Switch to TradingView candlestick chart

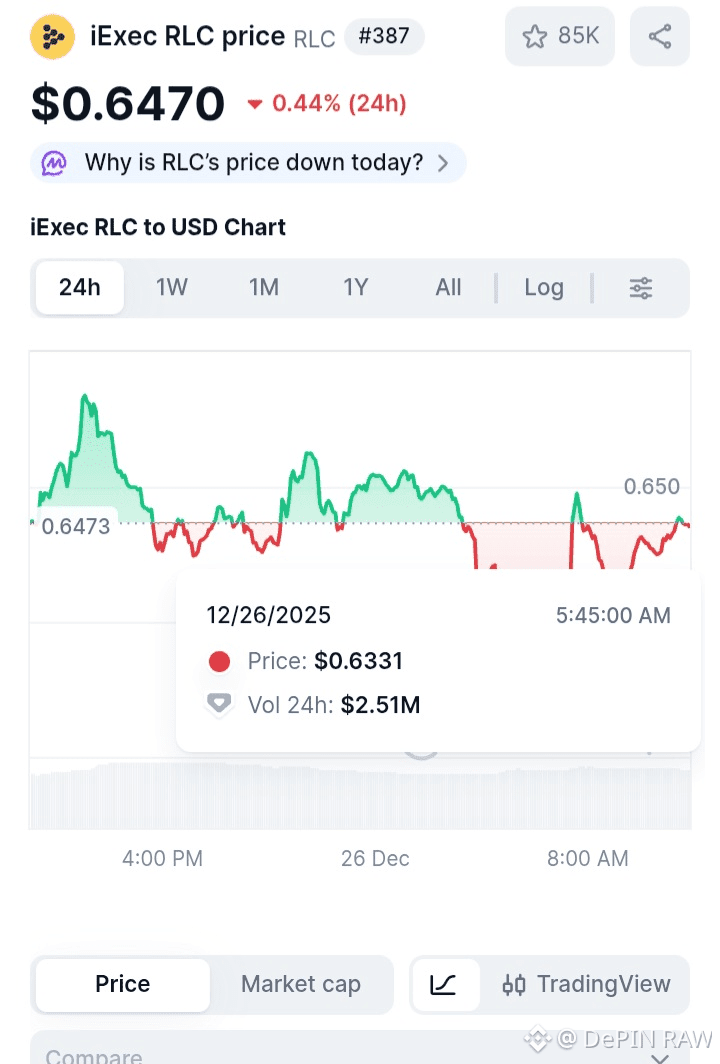click(x=586, y=984)
